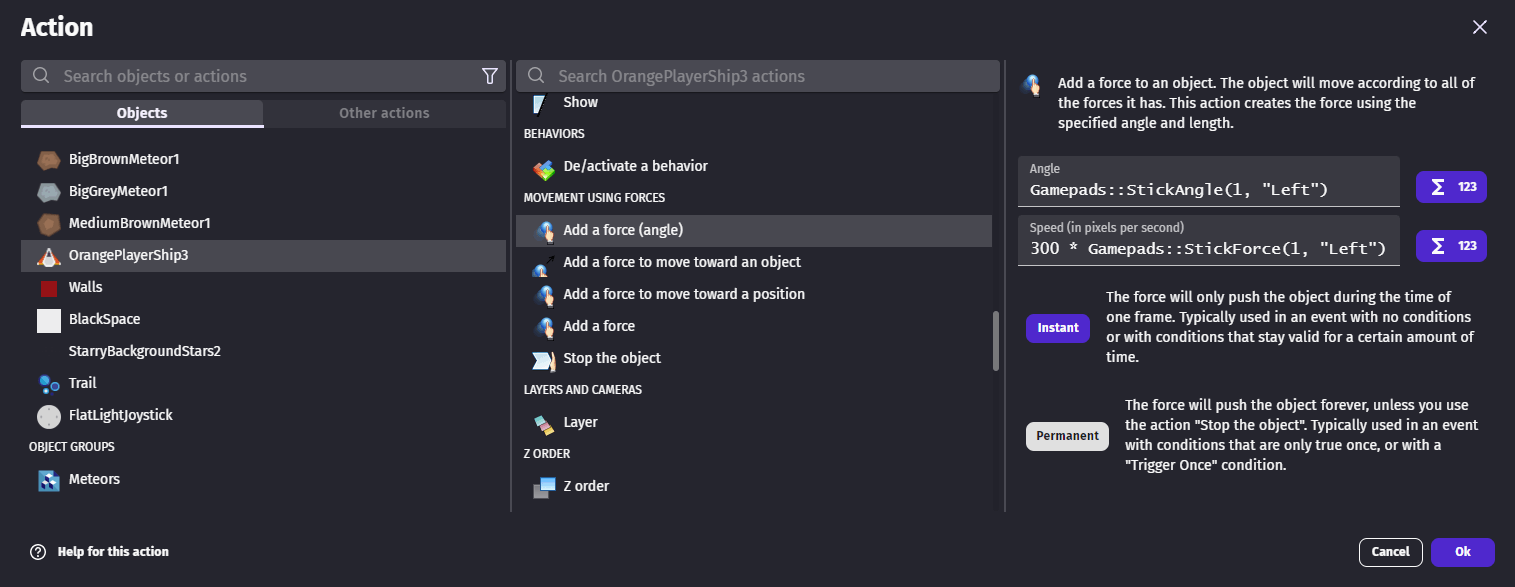
Task: Select De/activate a behavior action
Action: tap(635, 166)
